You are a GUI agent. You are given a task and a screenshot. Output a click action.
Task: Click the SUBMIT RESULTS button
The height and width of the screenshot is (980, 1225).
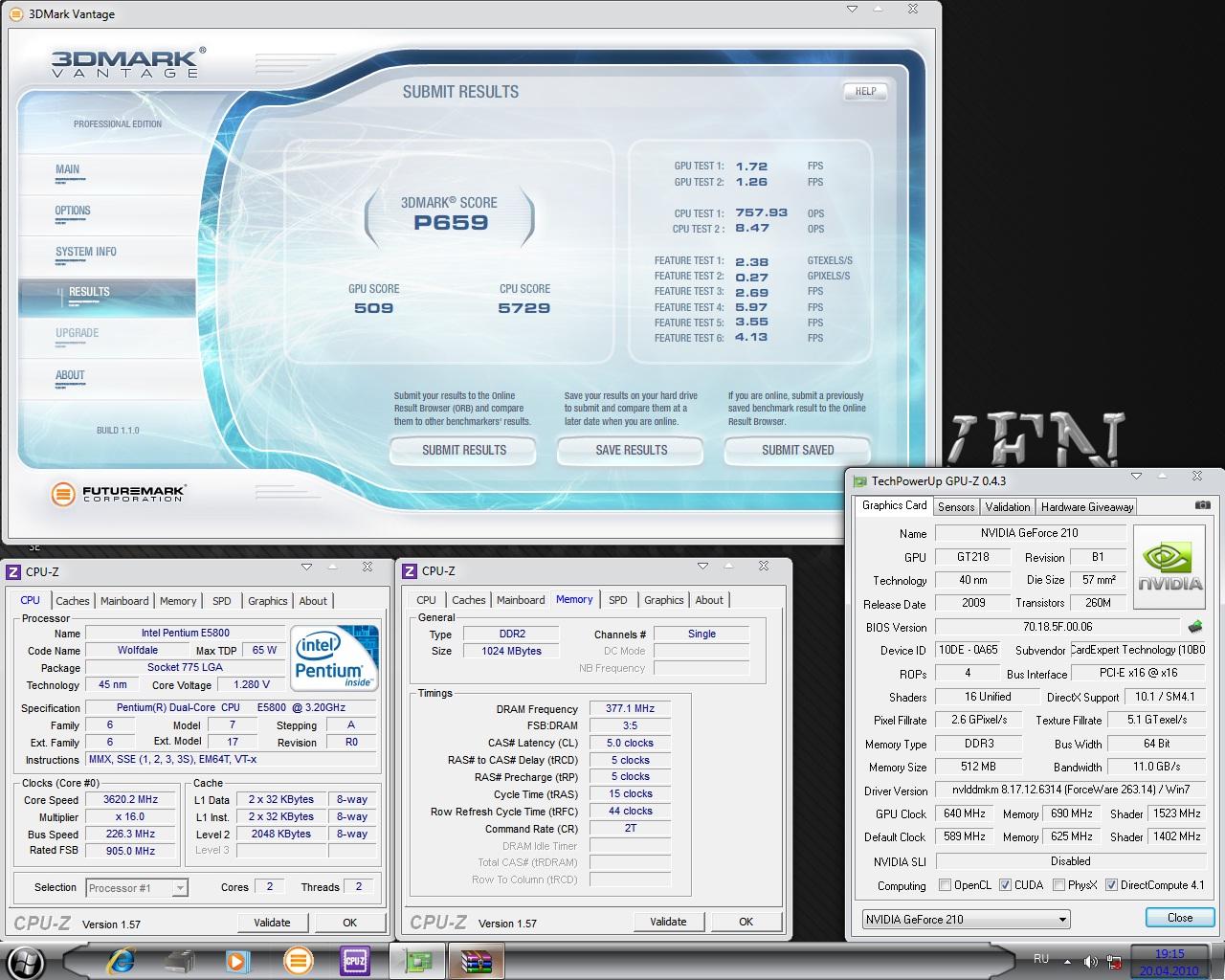click(464, 450)
